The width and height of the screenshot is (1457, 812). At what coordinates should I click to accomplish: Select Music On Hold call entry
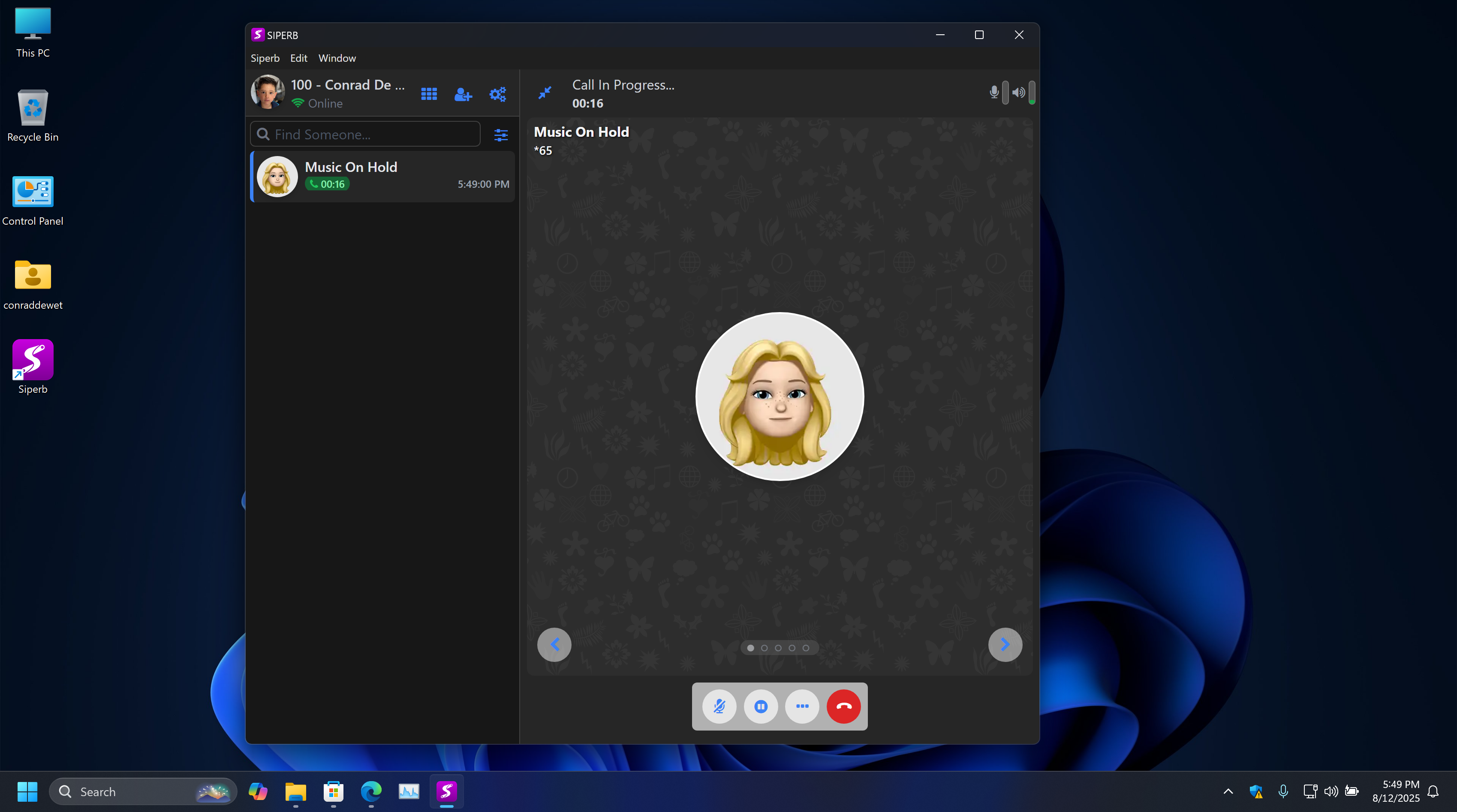point(383,176)
